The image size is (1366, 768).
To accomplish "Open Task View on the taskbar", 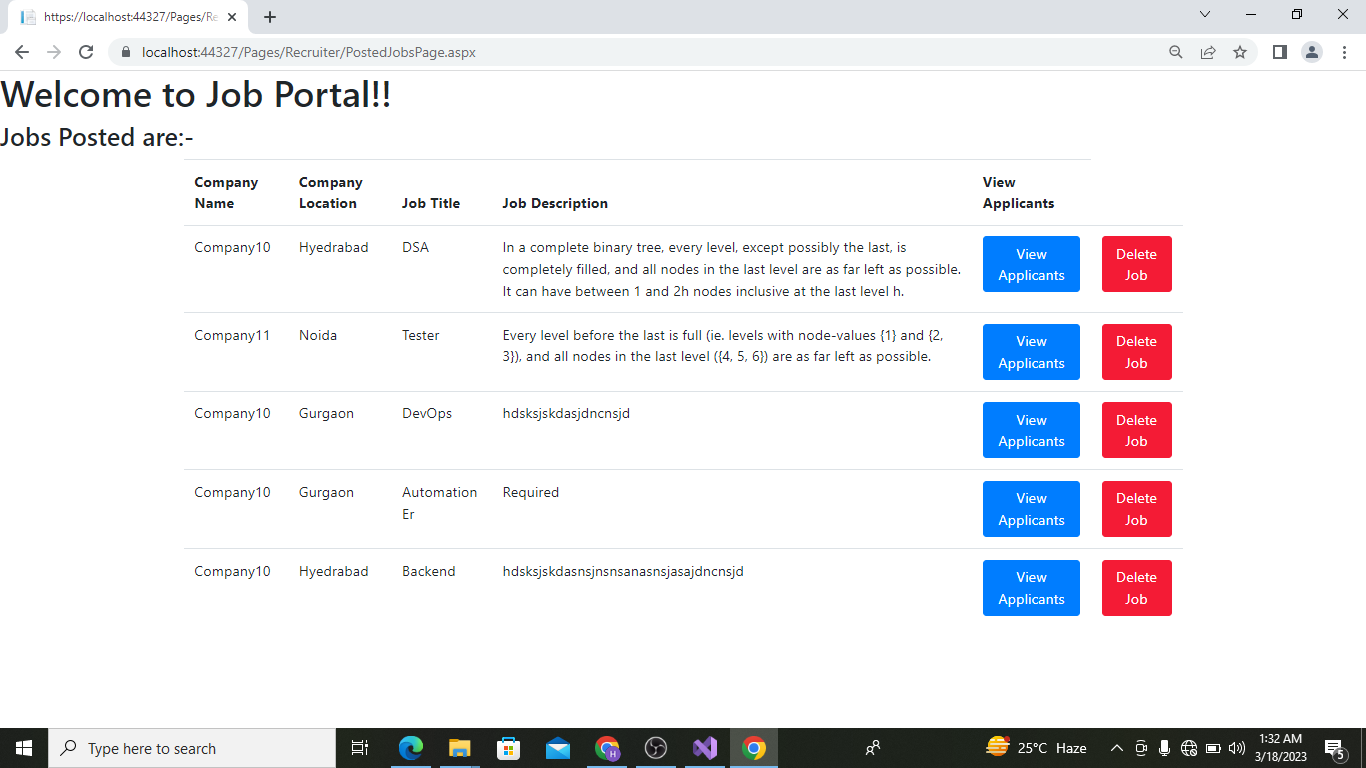I will coord(360,748).
